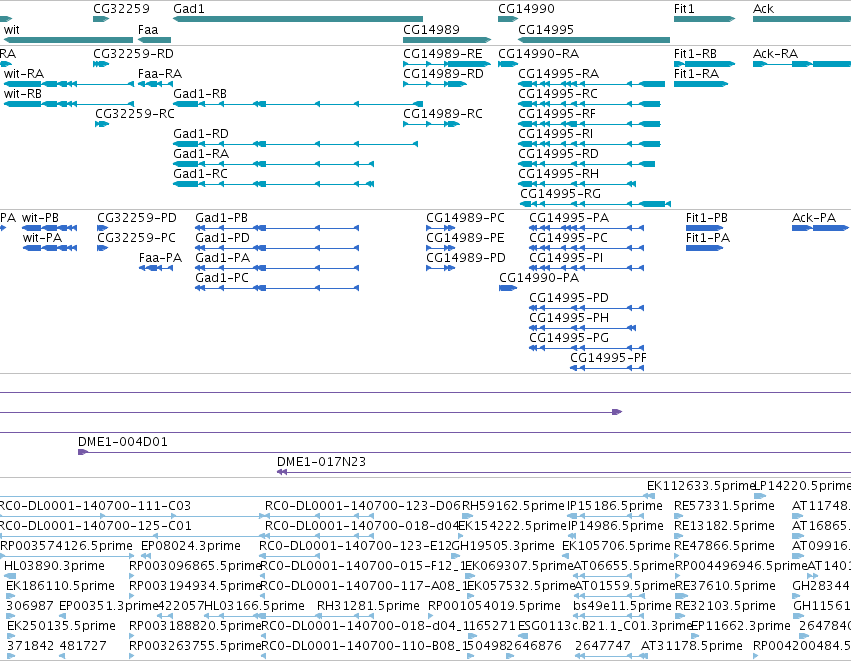Select transcript CG14995-RC
Screen dimensions: 851x661
pos(558,94)
